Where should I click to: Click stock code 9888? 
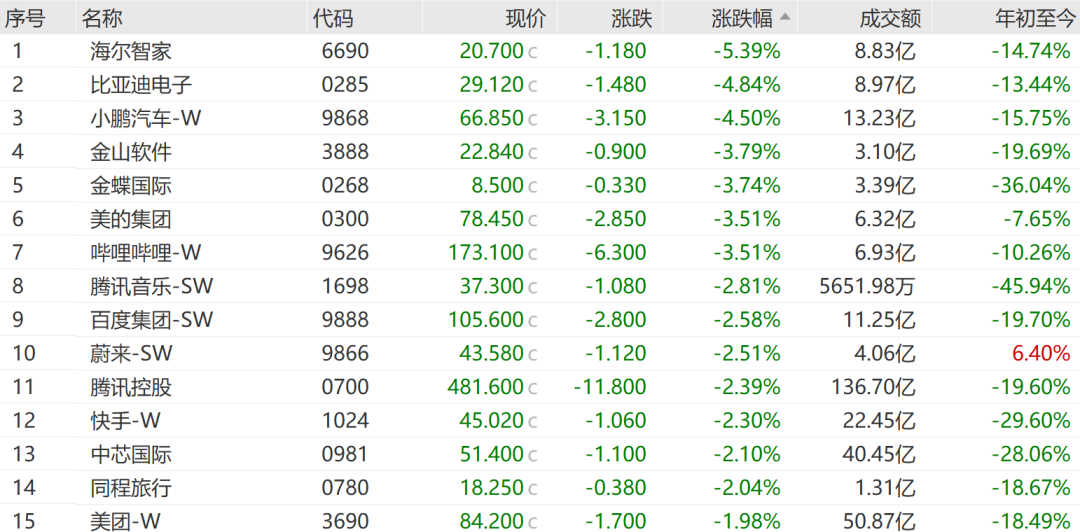345,320
